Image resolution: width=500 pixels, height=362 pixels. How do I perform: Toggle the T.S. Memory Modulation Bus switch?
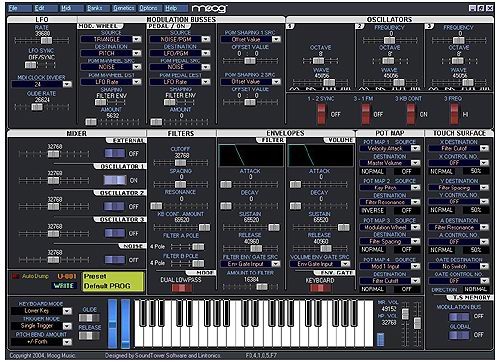point(459,316)
